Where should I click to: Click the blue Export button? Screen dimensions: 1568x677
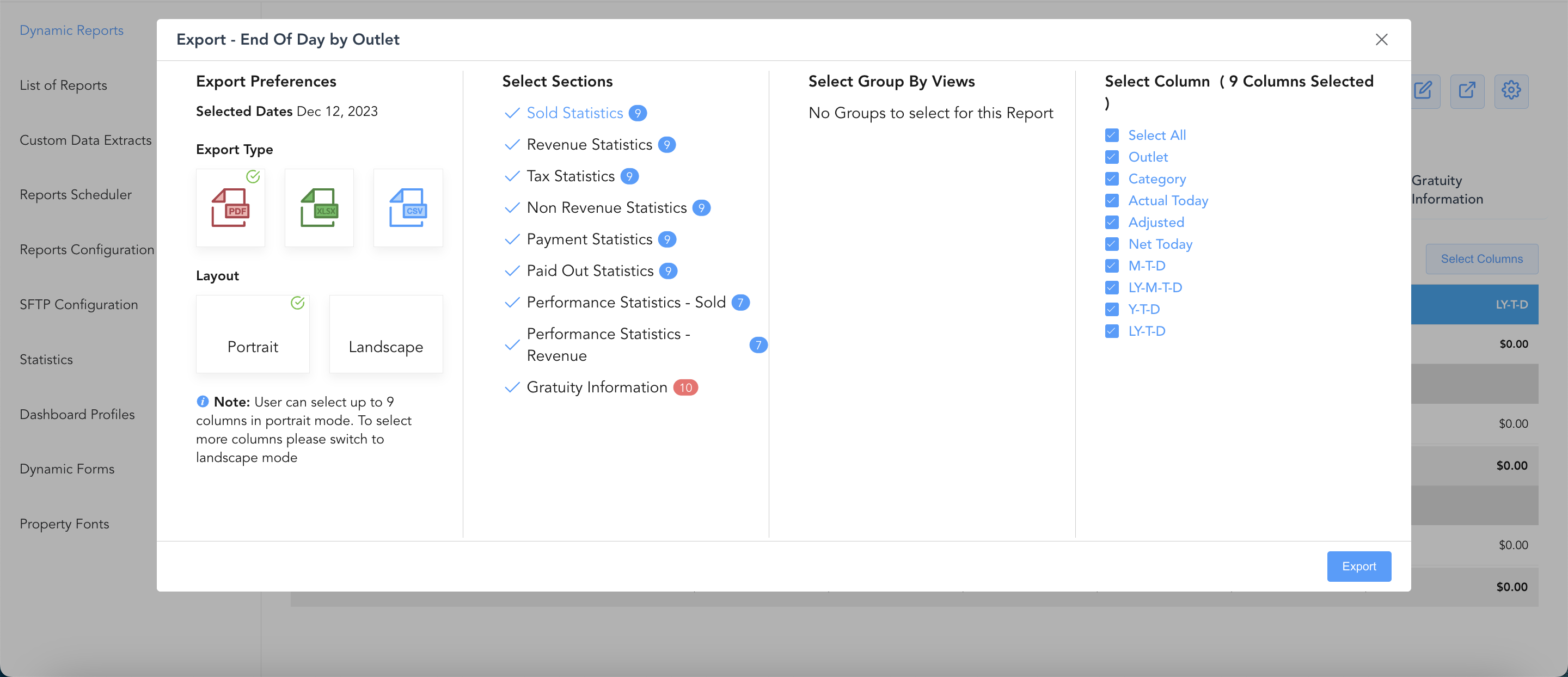click(x=1358, y=567)
